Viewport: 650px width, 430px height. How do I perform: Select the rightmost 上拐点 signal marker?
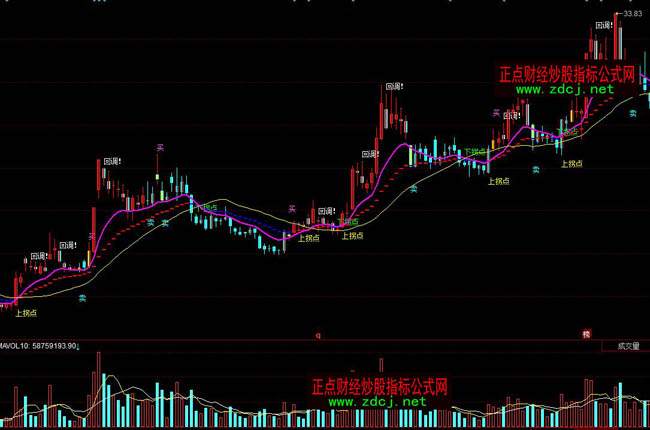coord(572,164)
